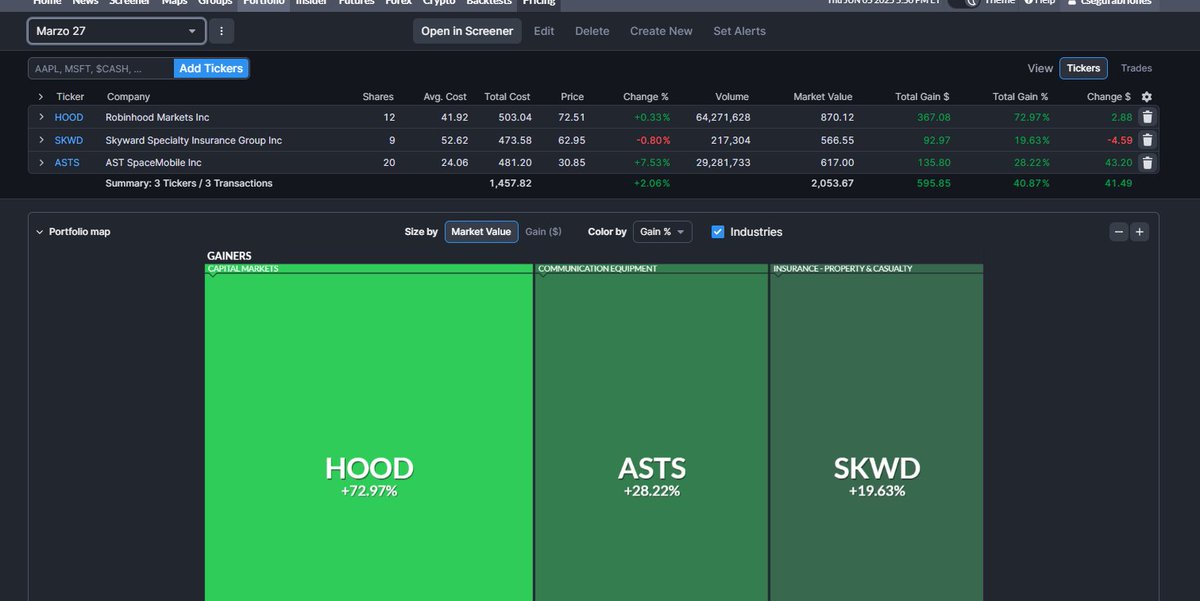This screenshot has height=601, width=1200.
Task: Sort by Total Cost column header
Action: [x=507, y=97]
